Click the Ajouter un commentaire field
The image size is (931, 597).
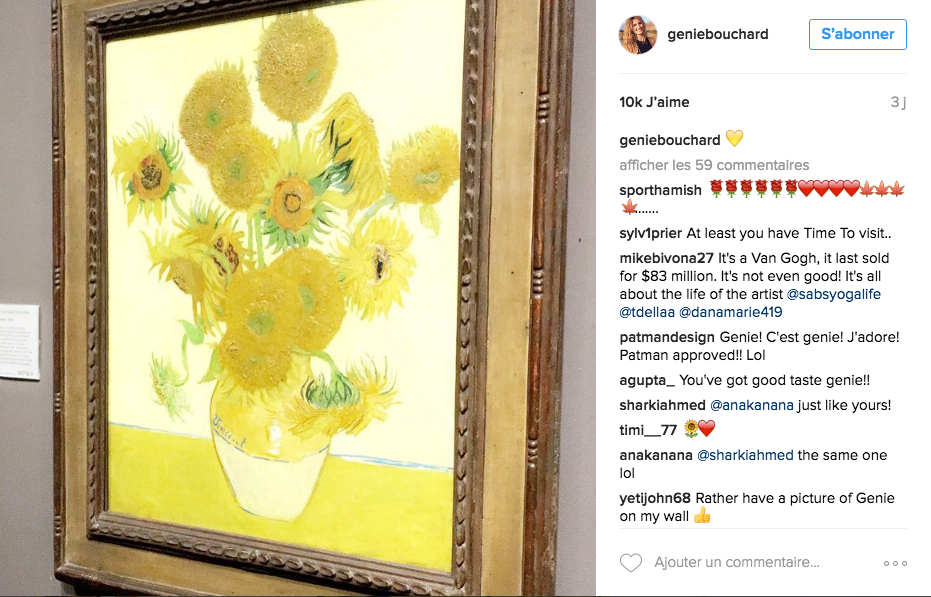(737, 562)
